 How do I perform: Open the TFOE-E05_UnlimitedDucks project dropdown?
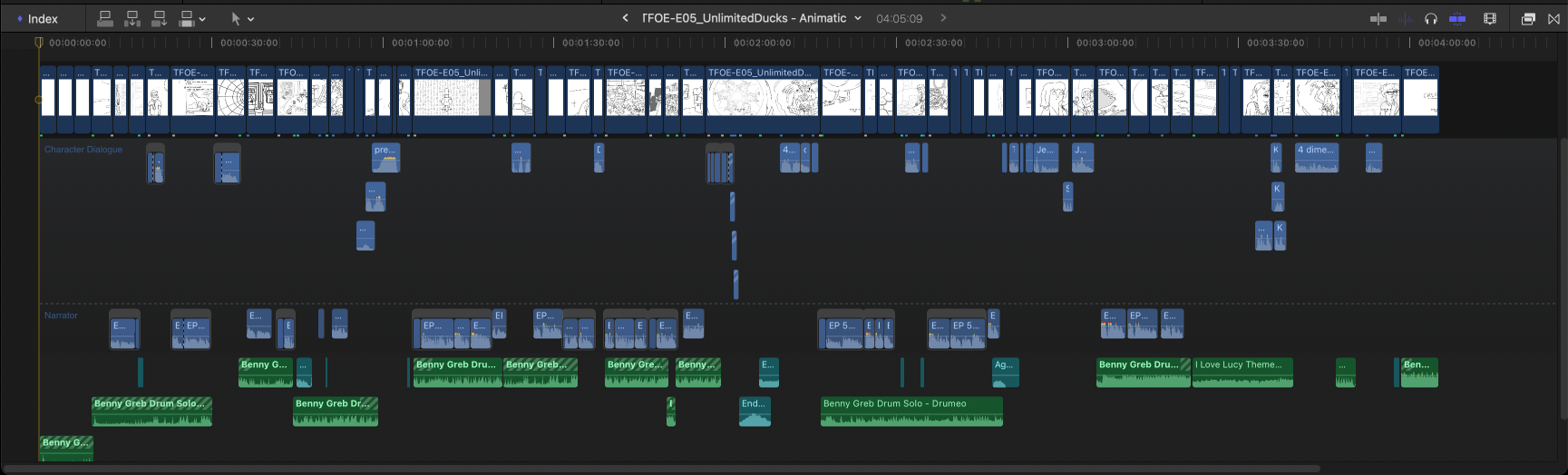coord(858,18)
